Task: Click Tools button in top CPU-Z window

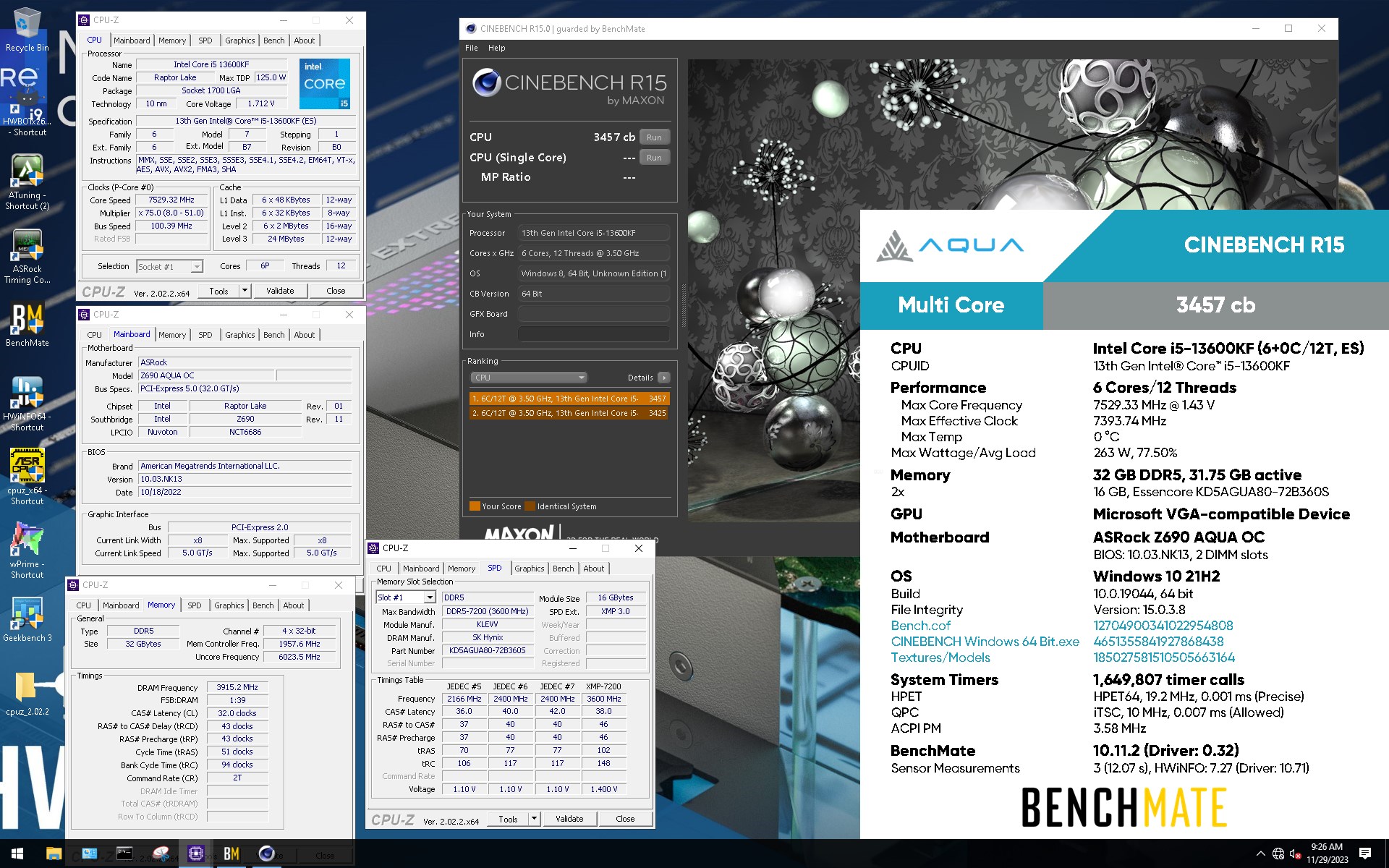Action: coord(218,291)
